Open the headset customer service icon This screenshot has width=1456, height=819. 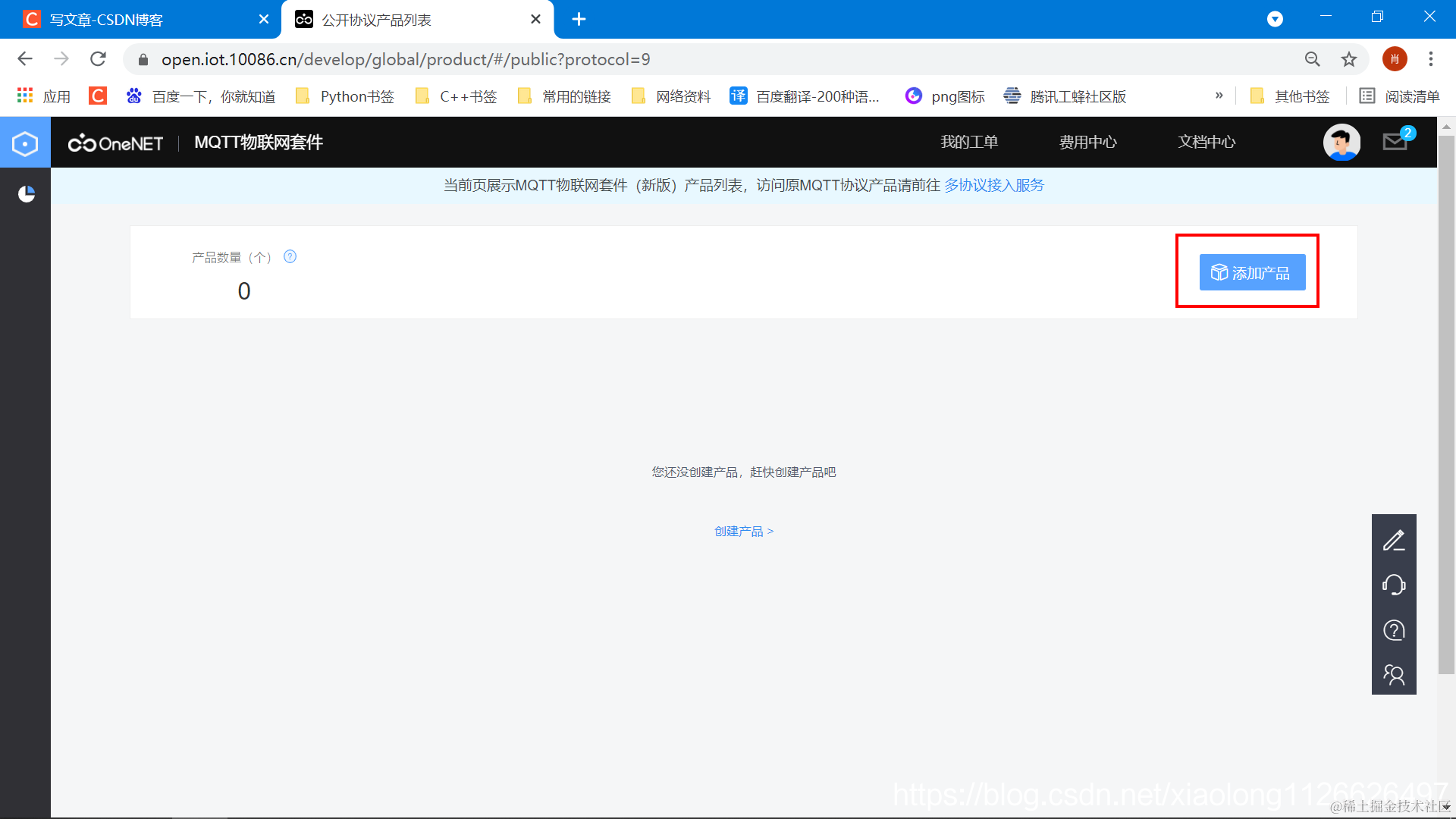(x=1394, y=585)
